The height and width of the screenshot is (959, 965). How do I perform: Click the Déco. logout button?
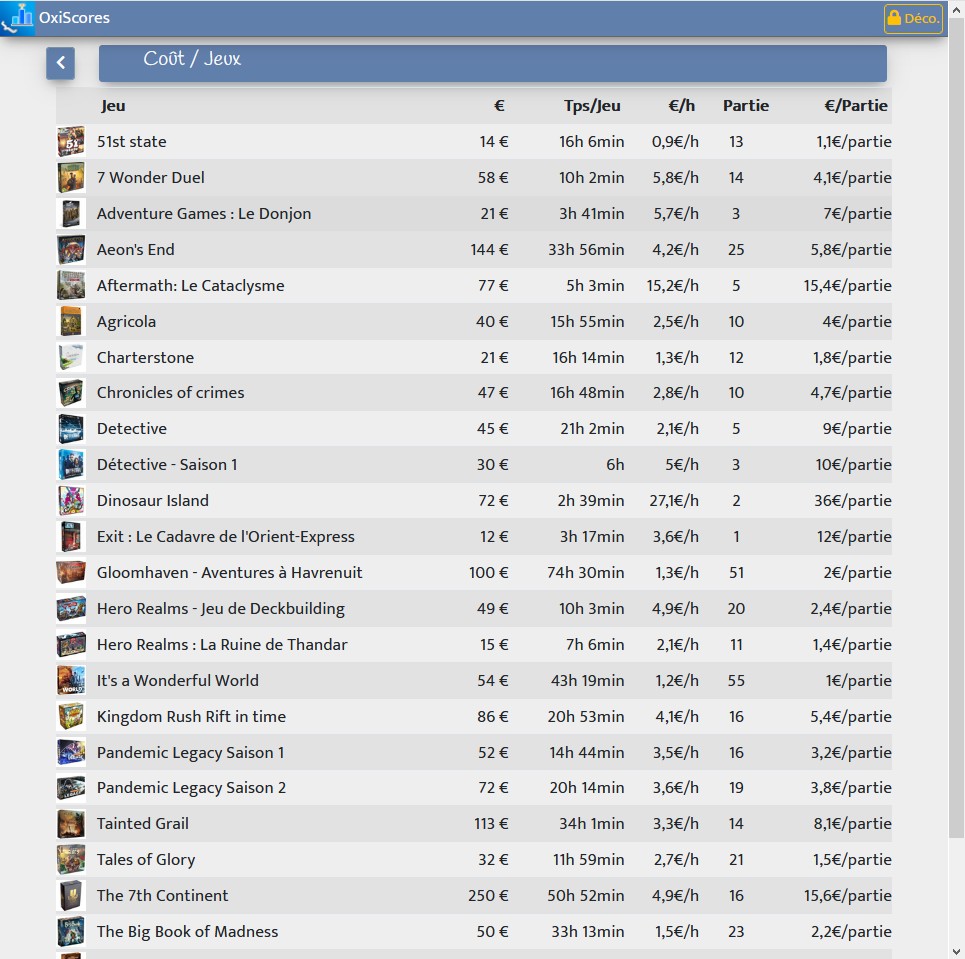(913, 18)
